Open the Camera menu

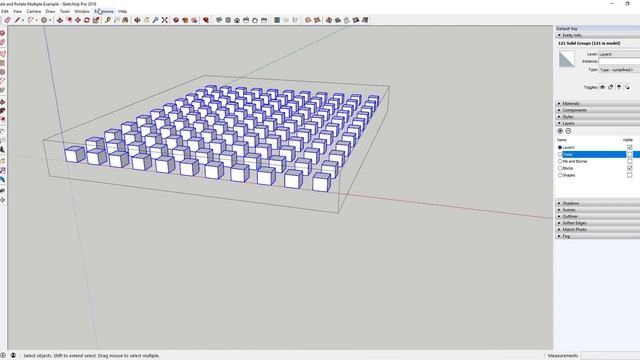(x=34, y=11)
